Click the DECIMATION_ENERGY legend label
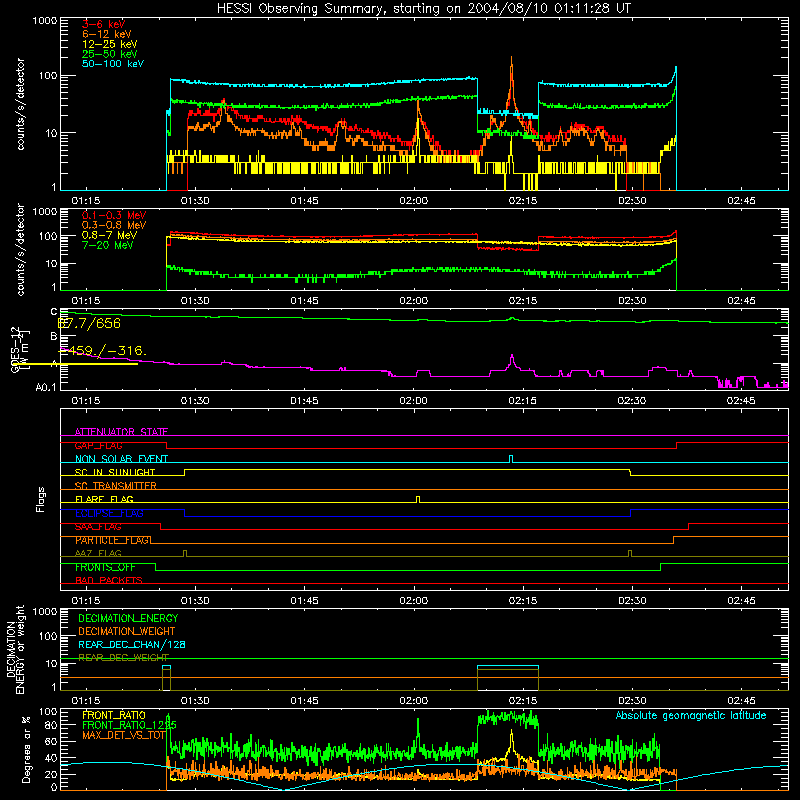The height and width of the screenshot is (800, 800). coord(128,618)
